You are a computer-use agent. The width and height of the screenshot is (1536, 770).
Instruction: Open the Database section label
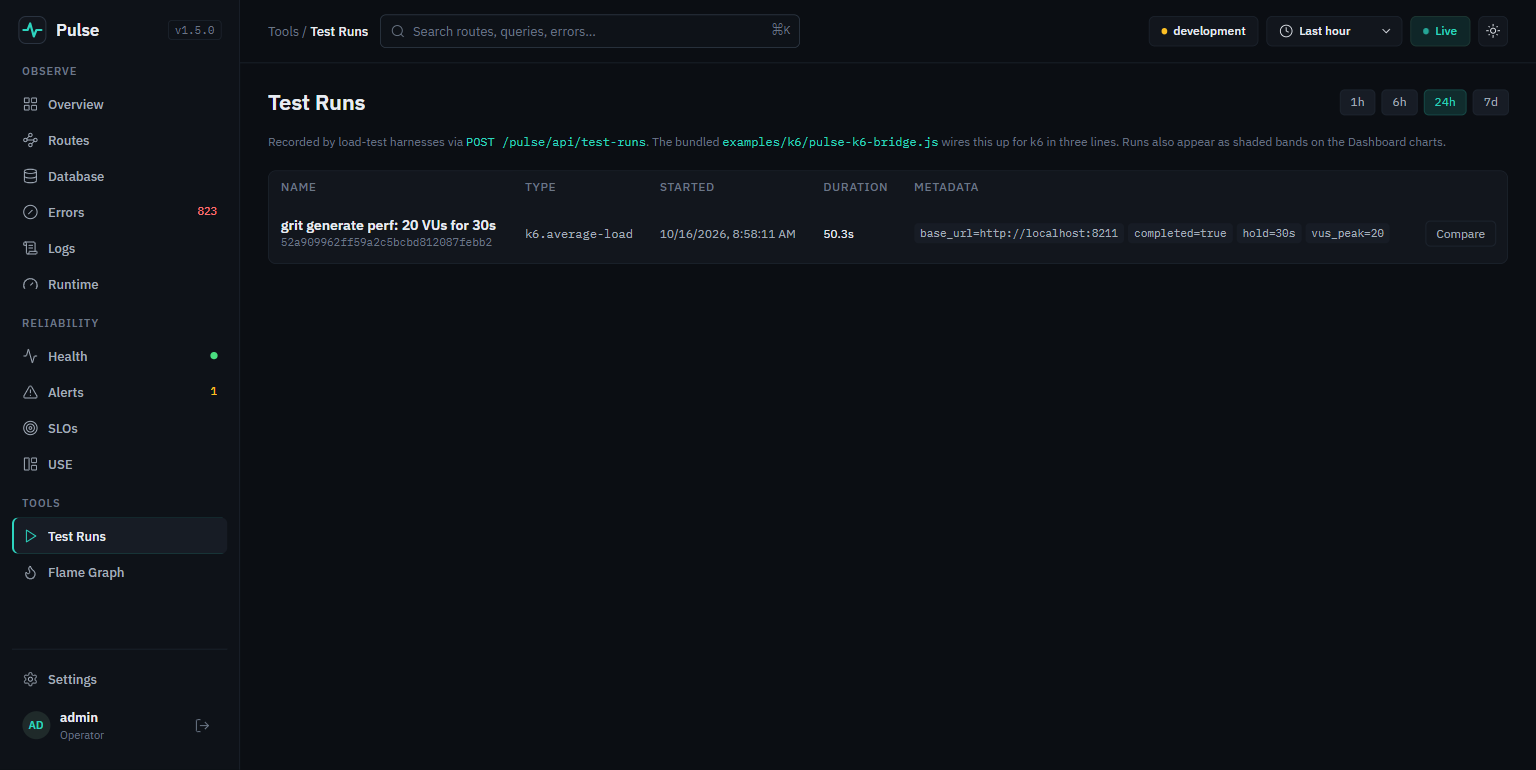(x=76, y=176)
